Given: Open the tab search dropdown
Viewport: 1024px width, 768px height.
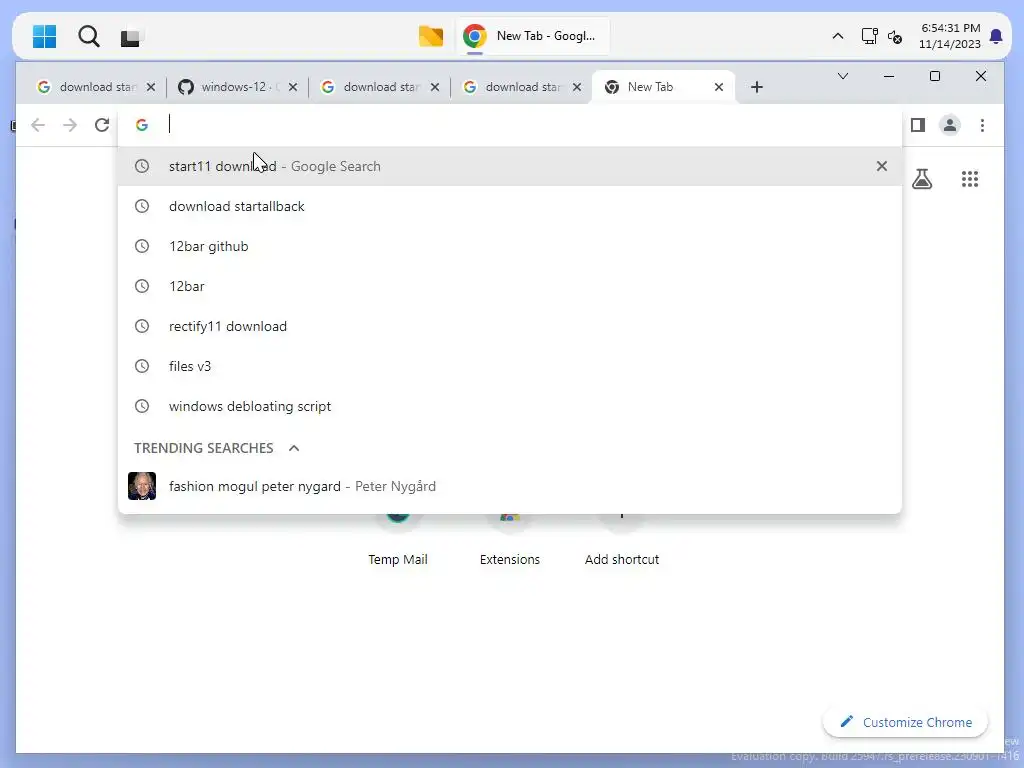Looking at the screenshot, I should tap(843, 76).
